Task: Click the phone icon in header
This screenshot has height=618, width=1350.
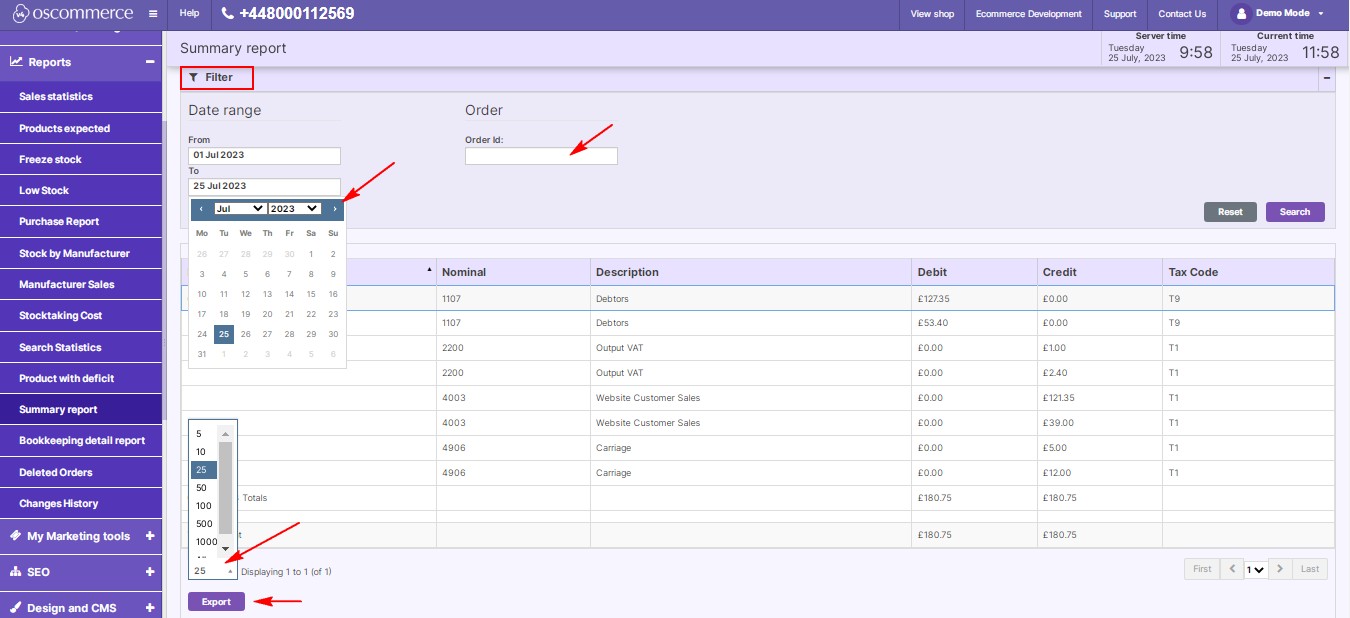Action: pyautogui.click(x=227, y=14)
